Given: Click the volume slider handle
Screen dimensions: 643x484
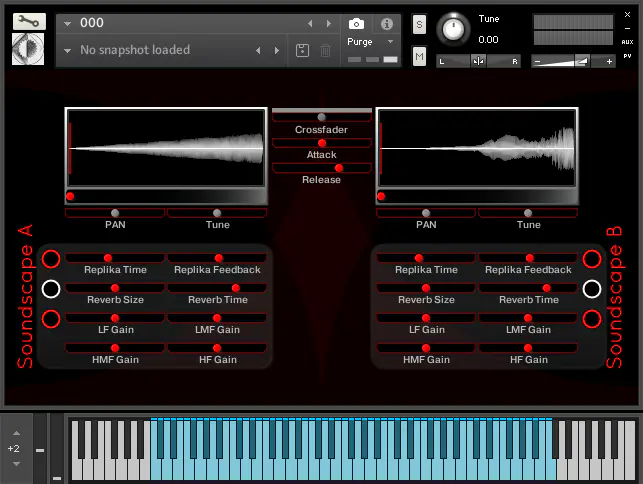Looking at the screenshot, I should [582, 62].
